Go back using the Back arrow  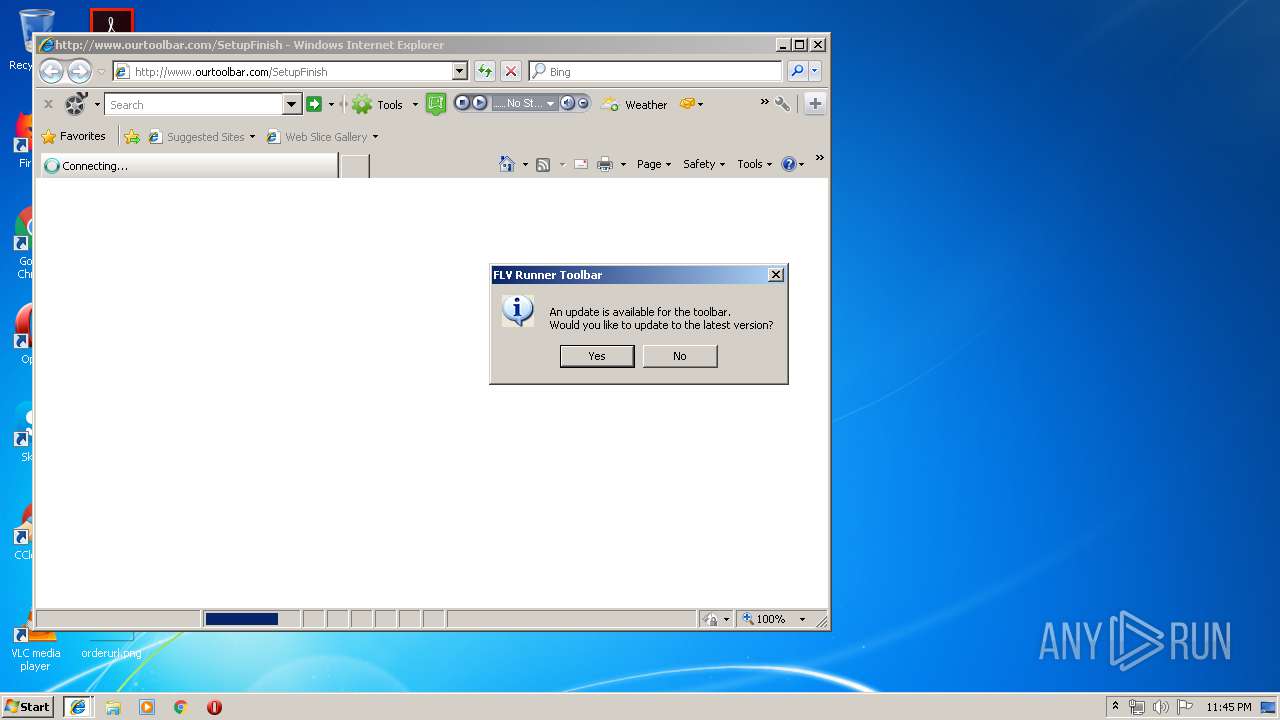tap(51, 71)
